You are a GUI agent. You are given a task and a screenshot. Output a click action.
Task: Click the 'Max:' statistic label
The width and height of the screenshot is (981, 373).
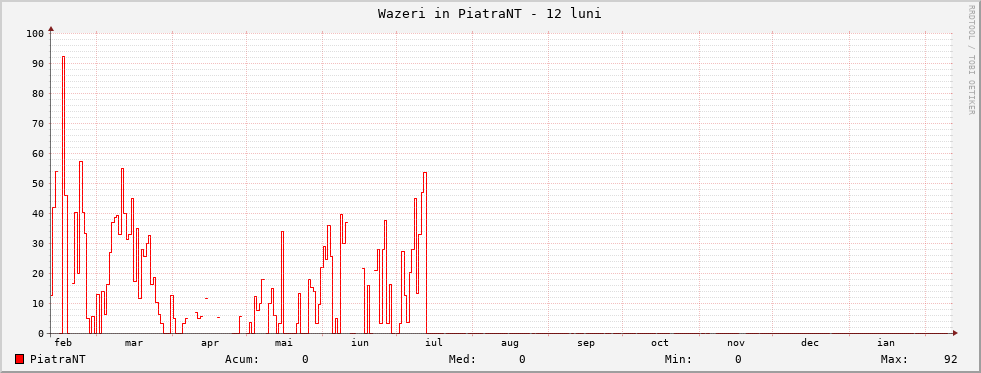point(894,359)
